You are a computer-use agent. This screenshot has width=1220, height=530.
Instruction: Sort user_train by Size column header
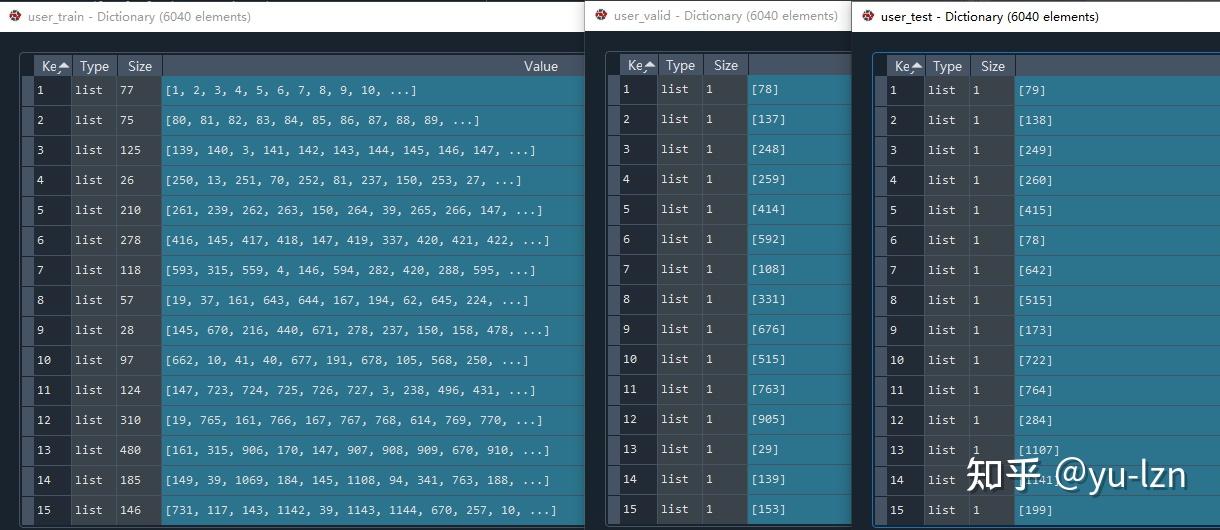[140, 66]
